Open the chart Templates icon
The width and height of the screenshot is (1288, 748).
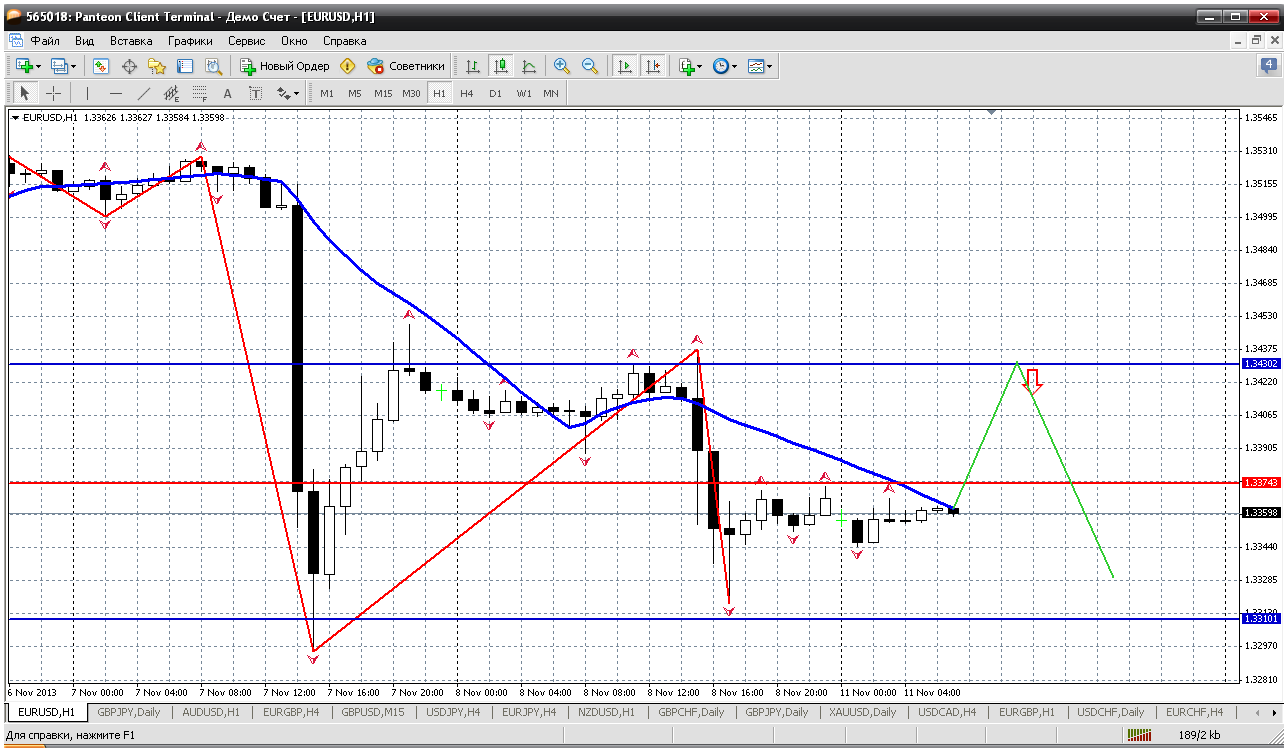pyautogui.click(x=755, y=66)
